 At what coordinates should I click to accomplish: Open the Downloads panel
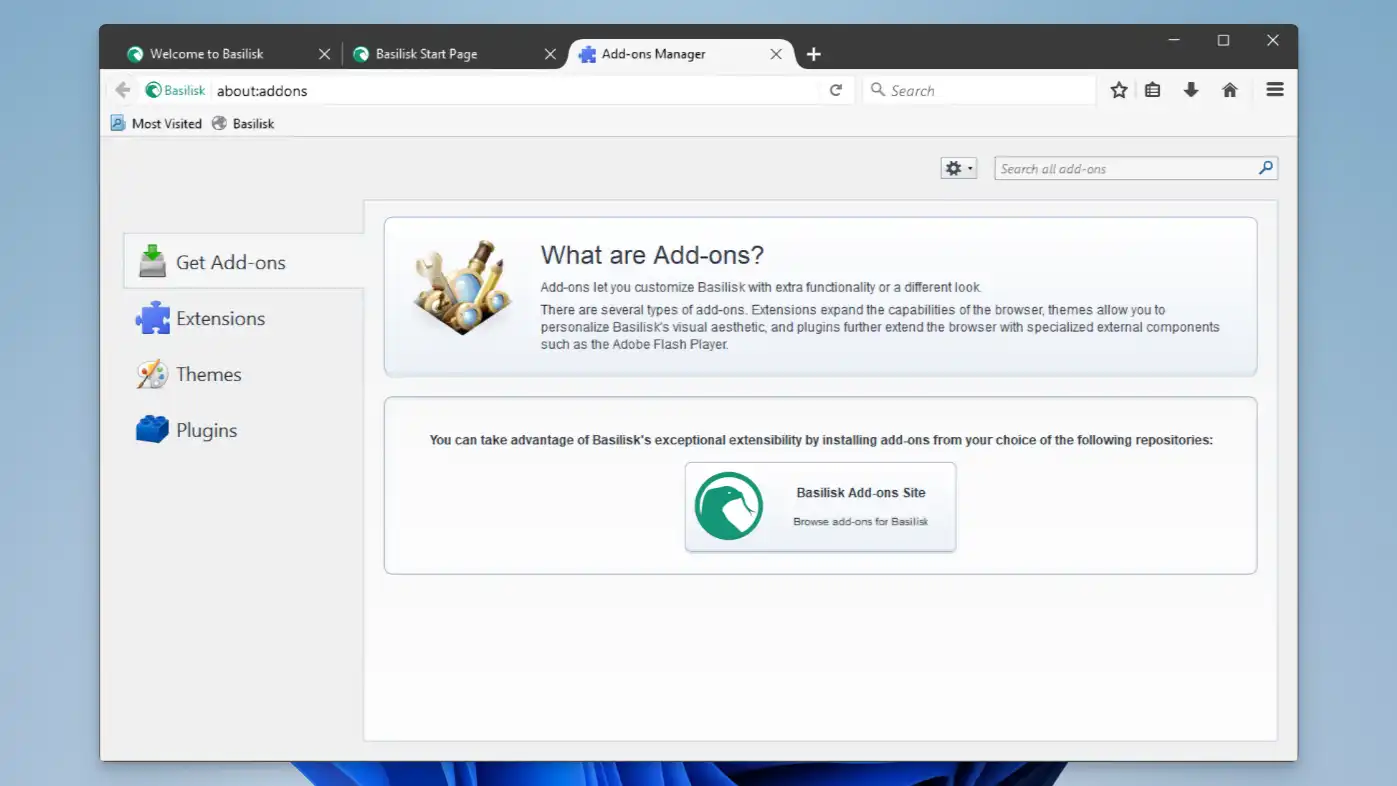coord(1190,89)
